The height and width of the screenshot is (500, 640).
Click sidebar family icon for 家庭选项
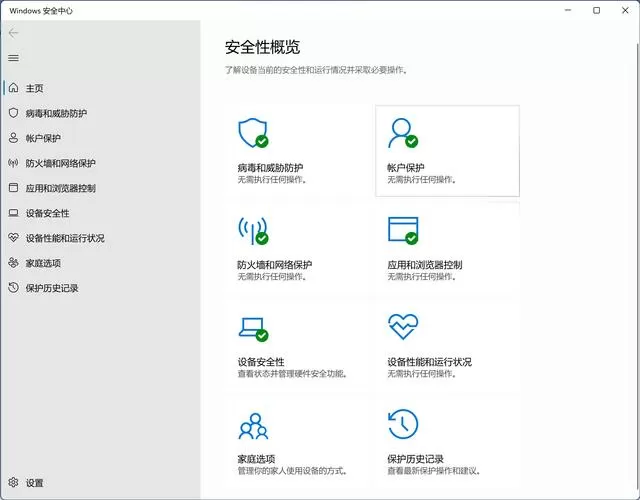pyautogui.click(x=13, y=262)
